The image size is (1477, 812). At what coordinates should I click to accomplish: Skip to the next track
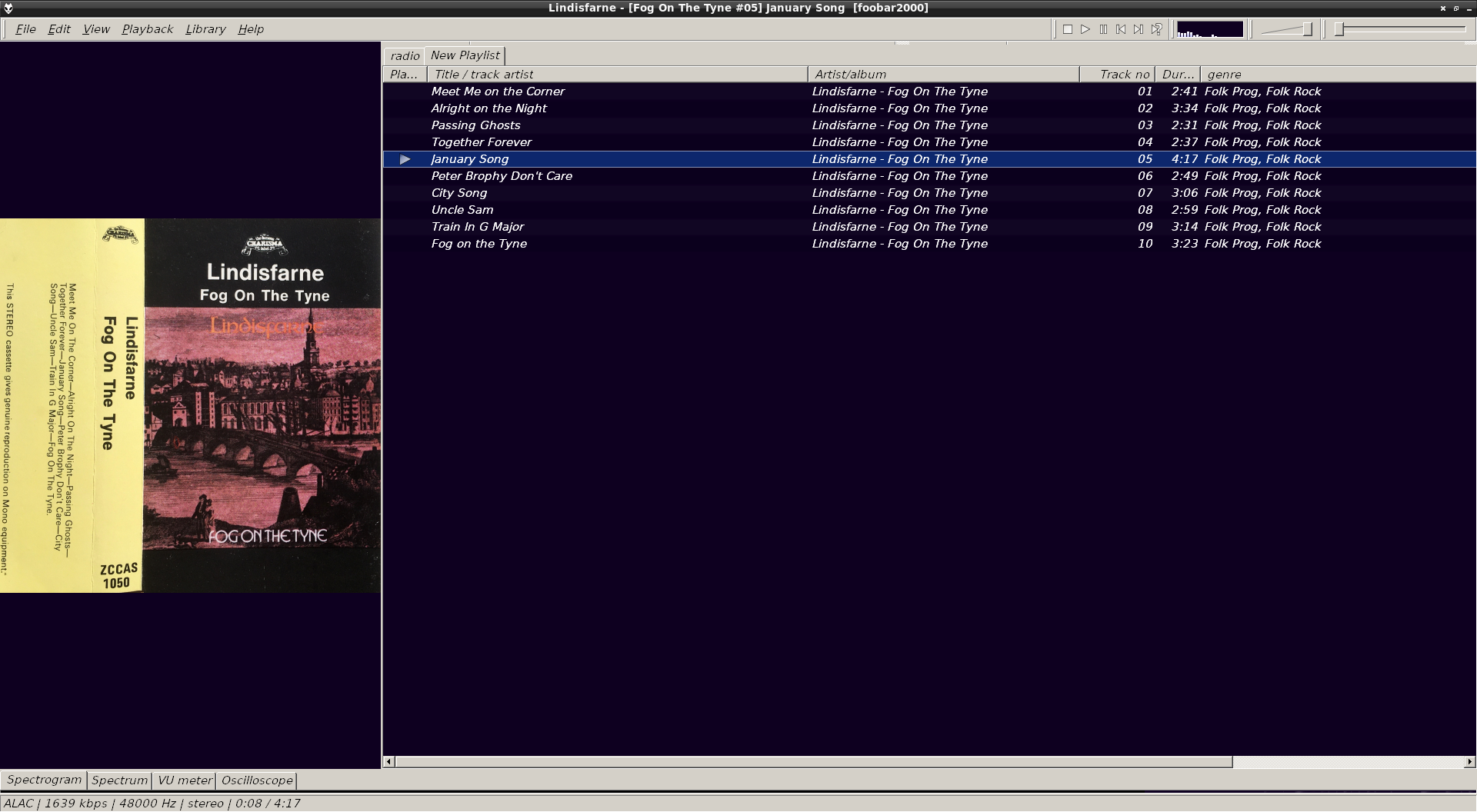click(x=1139, y=29)
